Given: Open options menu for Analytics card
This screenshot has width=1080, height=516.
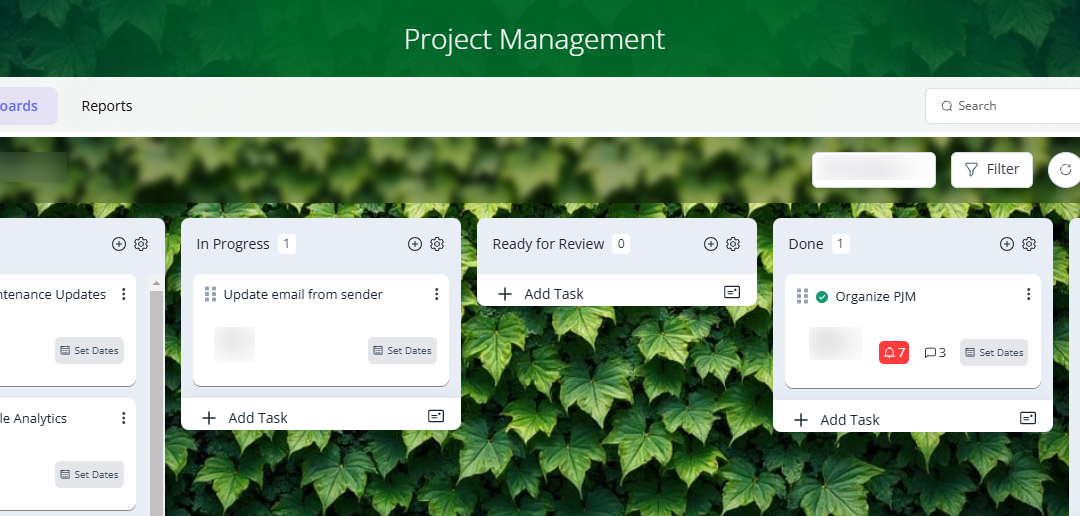Looking at the screenshot, I should pyautogui.click(x=124, y=418).
